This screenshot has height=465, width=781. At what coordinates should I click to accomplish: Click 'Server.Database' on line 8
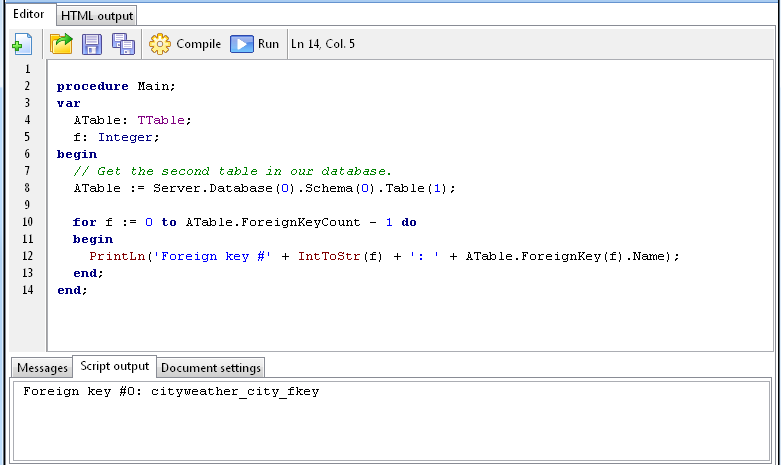point(213,188)
